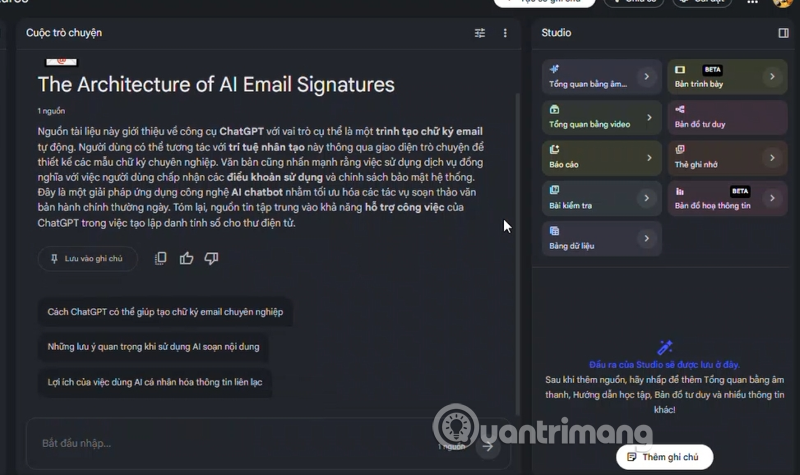Viewport: 800px width, 475px height.
Task: Open chat configuration sliders icon
Action: coord(480,33)
